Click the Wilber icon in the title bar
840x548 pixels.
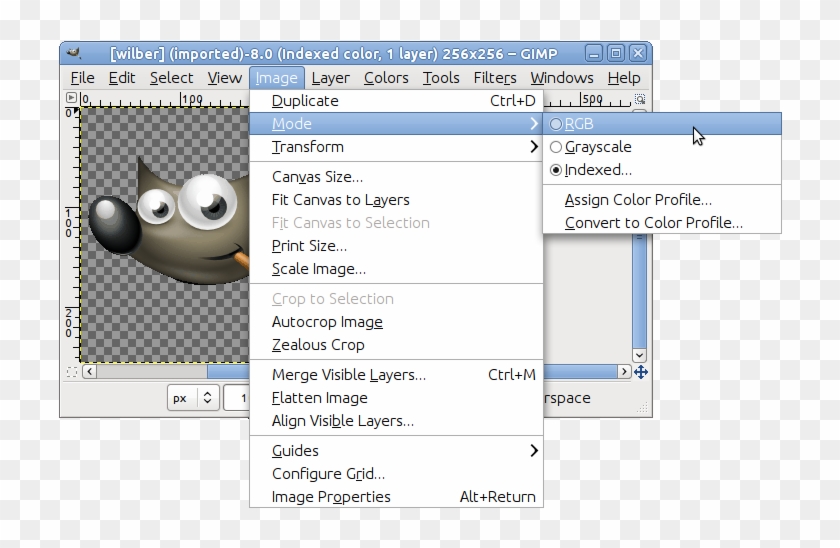[x=73, y=53]
